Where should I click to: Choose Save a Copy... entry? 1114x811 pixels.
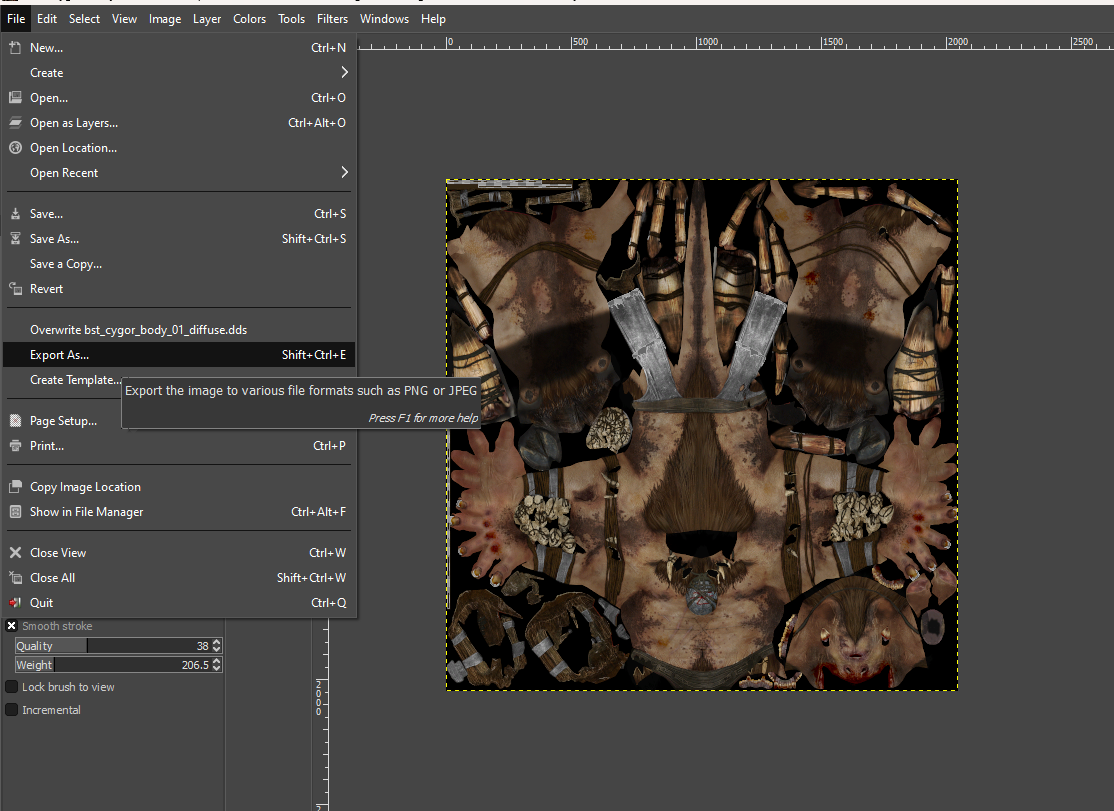click(x=178, y=263)
